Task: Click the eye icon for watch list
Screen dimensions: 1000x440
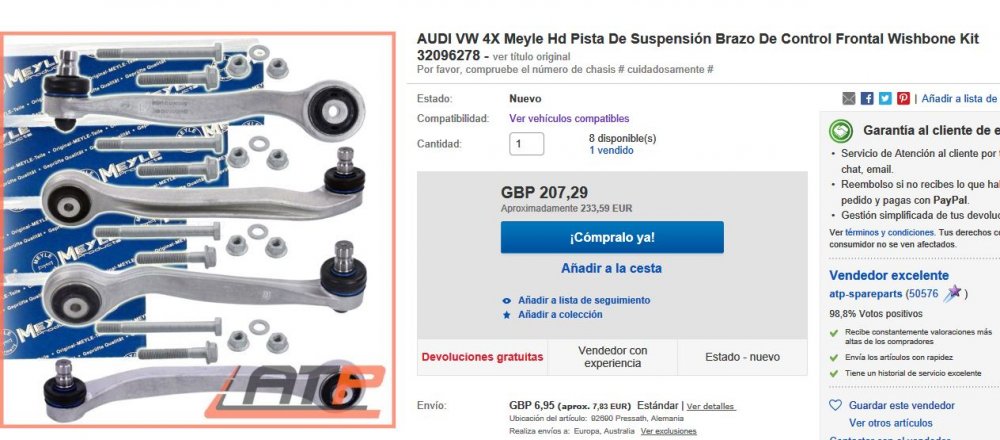Action: click(x=507, y=300)
